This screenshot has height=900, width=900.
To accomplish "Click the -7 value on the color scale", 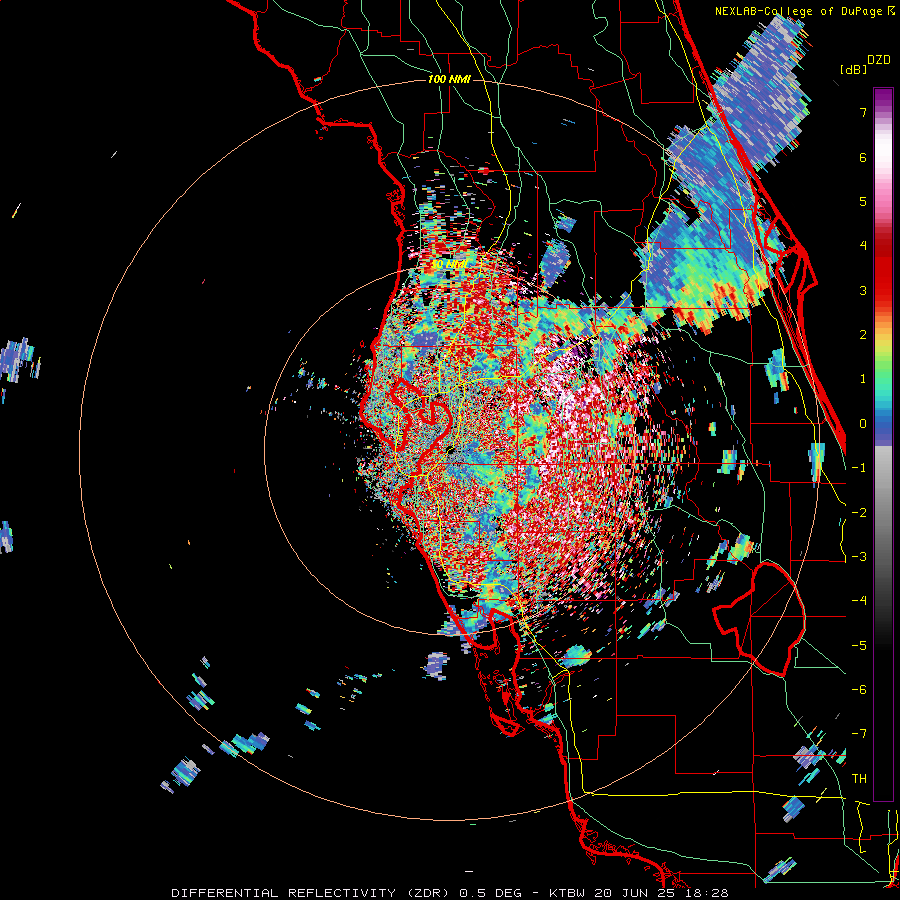I will pos(859,734).
